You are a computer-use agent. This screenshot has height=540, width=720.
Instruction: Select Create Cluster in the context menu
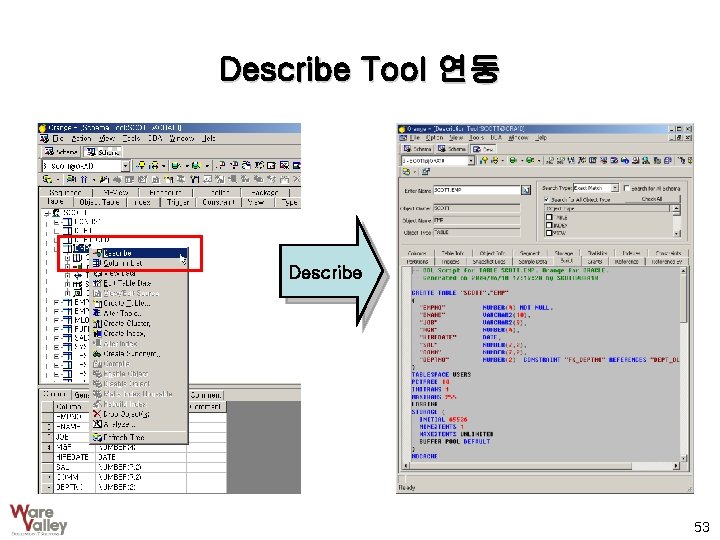pyautogui.click(x=139, y=323)
